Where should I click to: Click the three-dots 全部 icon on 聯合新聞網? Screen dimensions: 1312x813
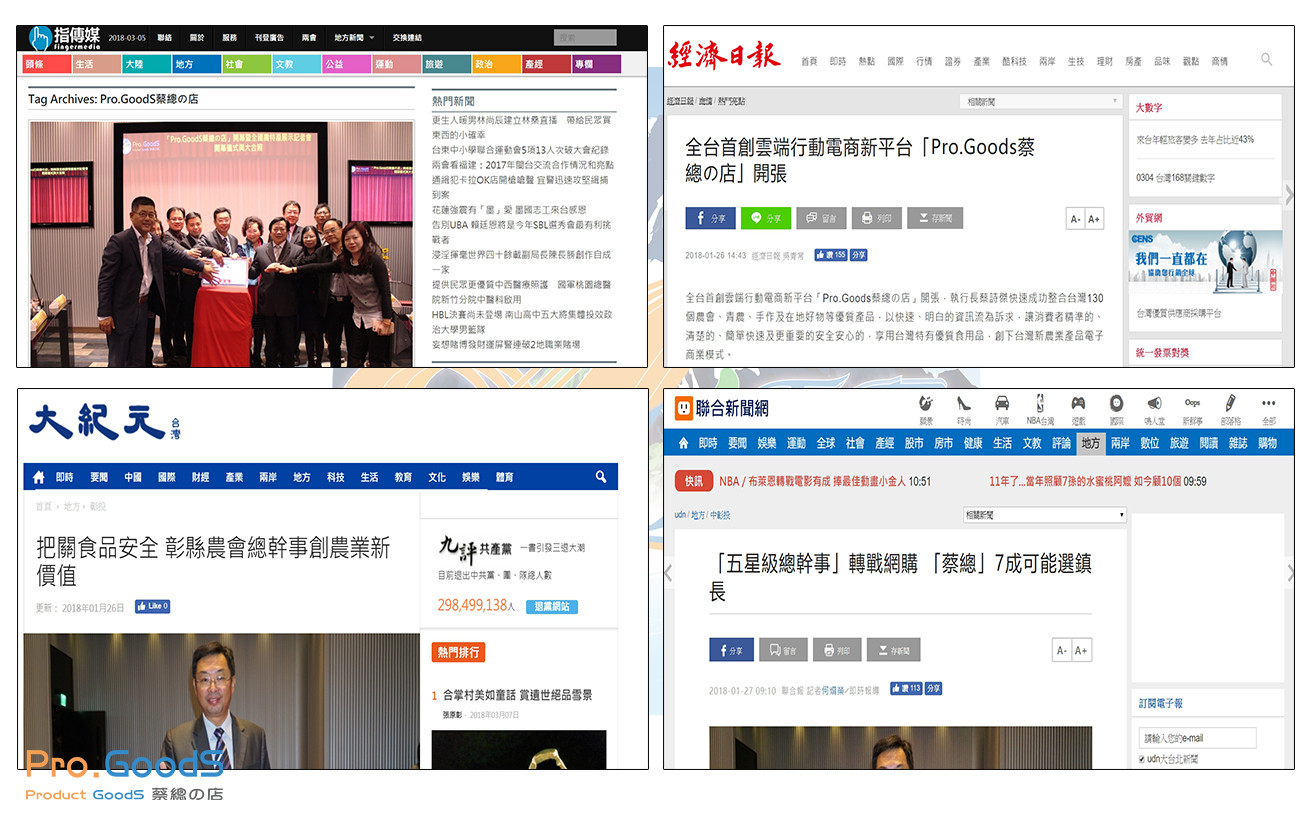coord(1268,404)
